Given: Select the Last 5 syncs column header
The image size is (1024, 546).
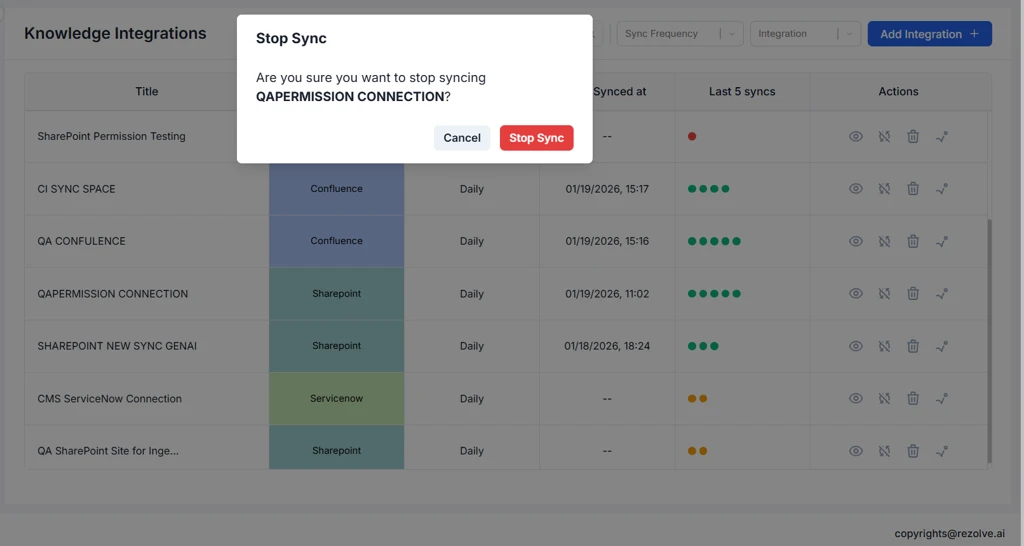Looking at the screenshot, I should coord(742,92).
